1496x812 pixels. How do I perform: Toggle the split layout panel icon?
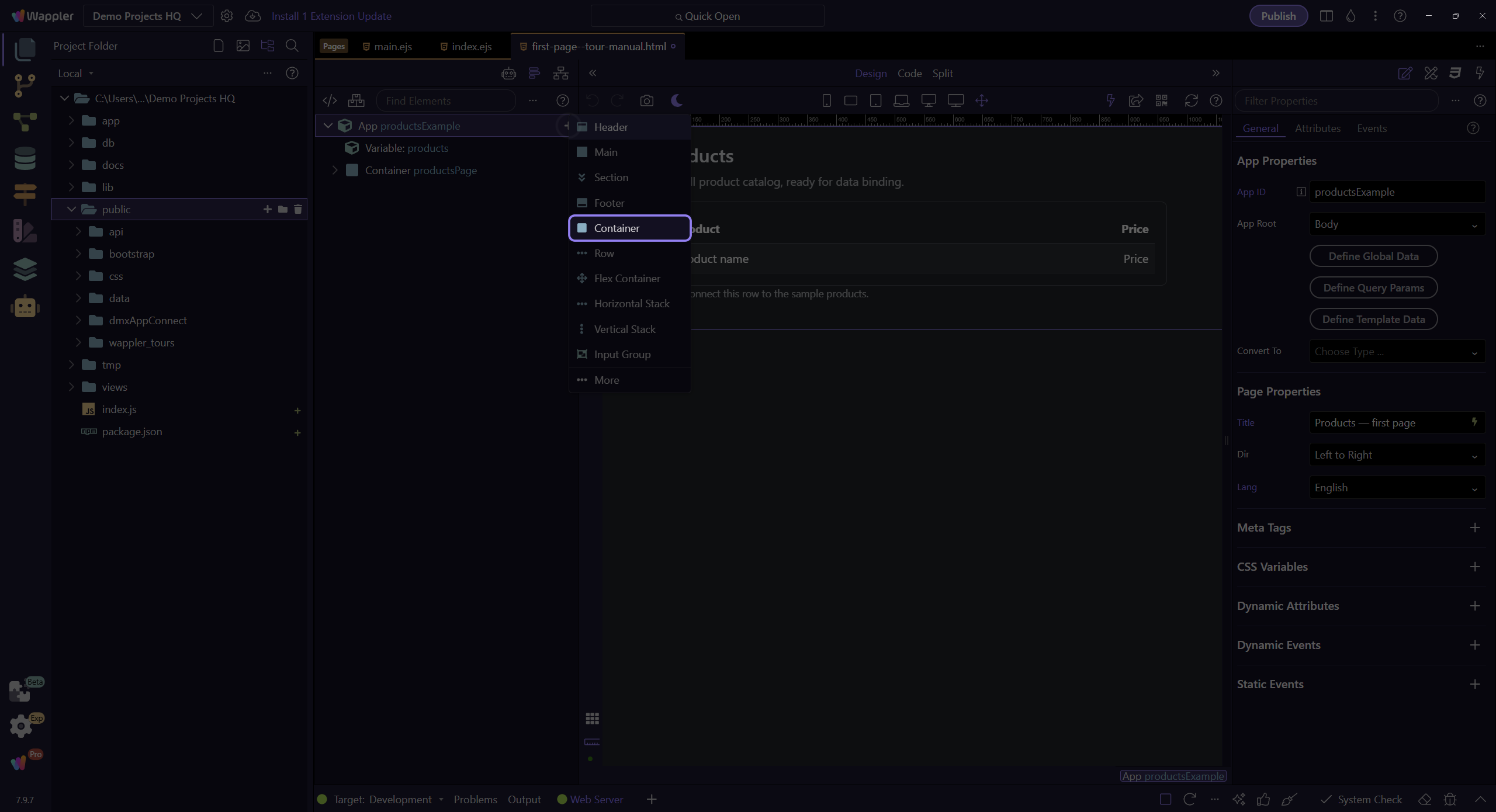[1326, 16]
